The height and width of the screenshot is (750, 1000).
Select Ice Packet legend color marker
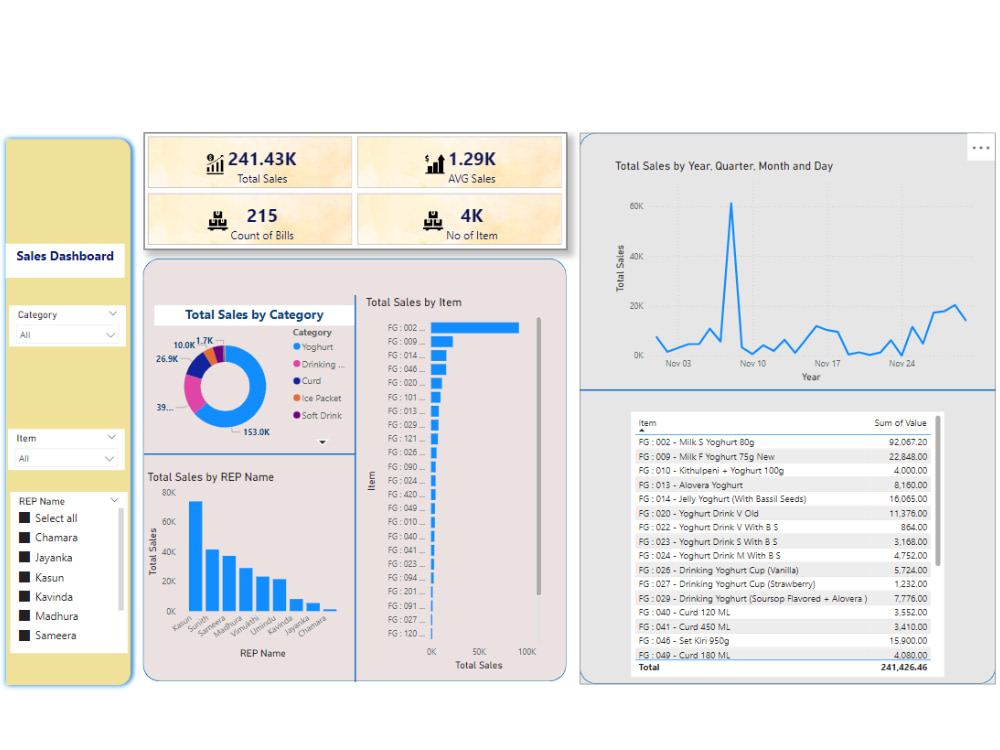tap(297, 398)
